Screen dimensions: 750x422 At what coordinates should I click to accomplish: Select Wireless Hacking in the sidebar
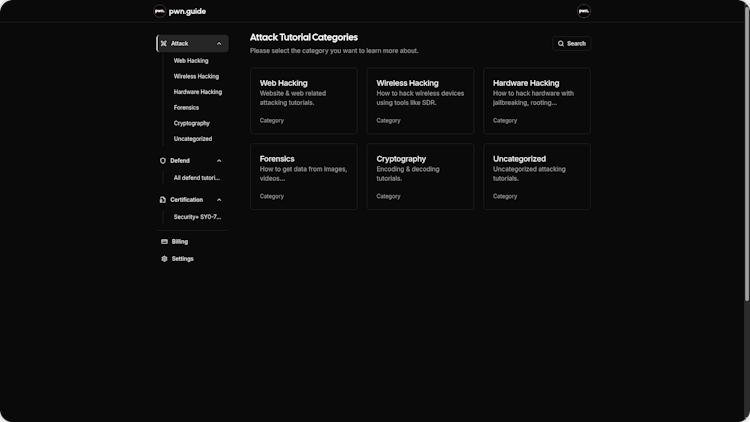(x=196, y=76)
